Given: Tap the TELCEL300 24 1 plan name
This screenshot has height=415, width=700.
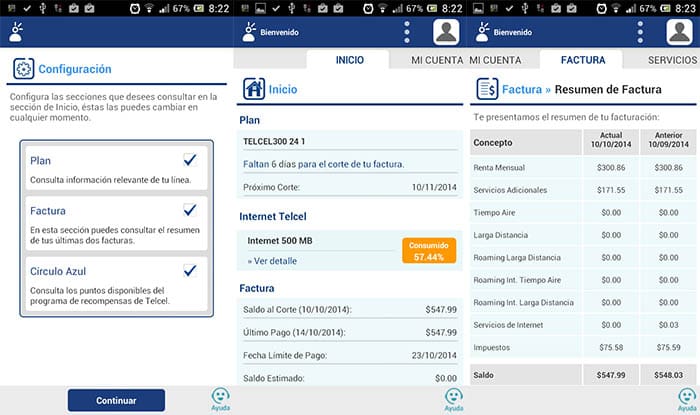Looking at the screenshot, I should (x=274, y=141).
